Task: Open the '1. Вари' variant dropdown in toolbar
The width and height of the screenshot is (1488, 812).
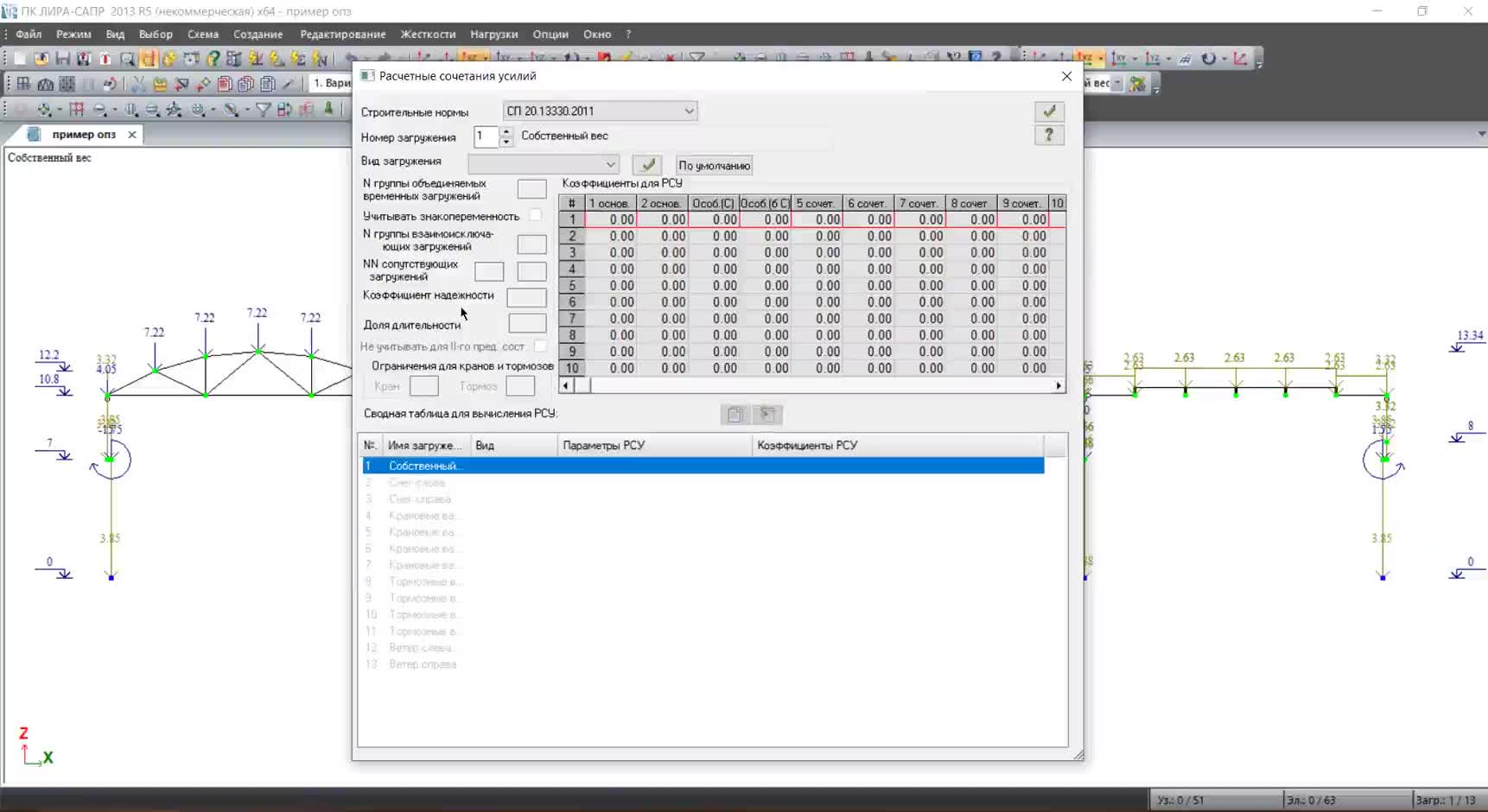Action: pos(330,83)
